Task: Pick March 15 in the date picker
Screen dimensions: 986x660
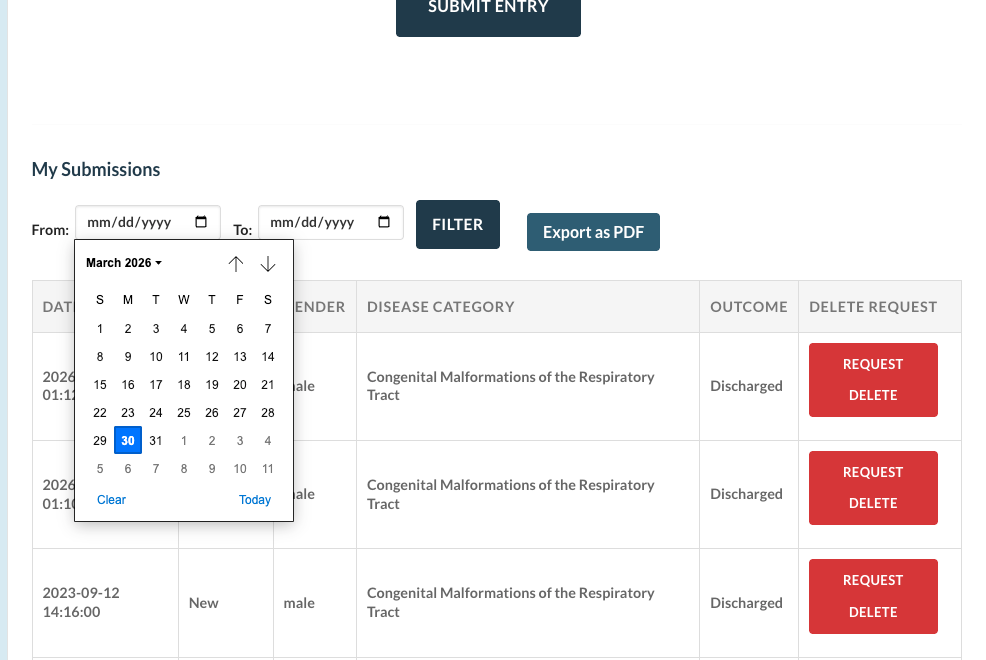Action: click(100, 385)
